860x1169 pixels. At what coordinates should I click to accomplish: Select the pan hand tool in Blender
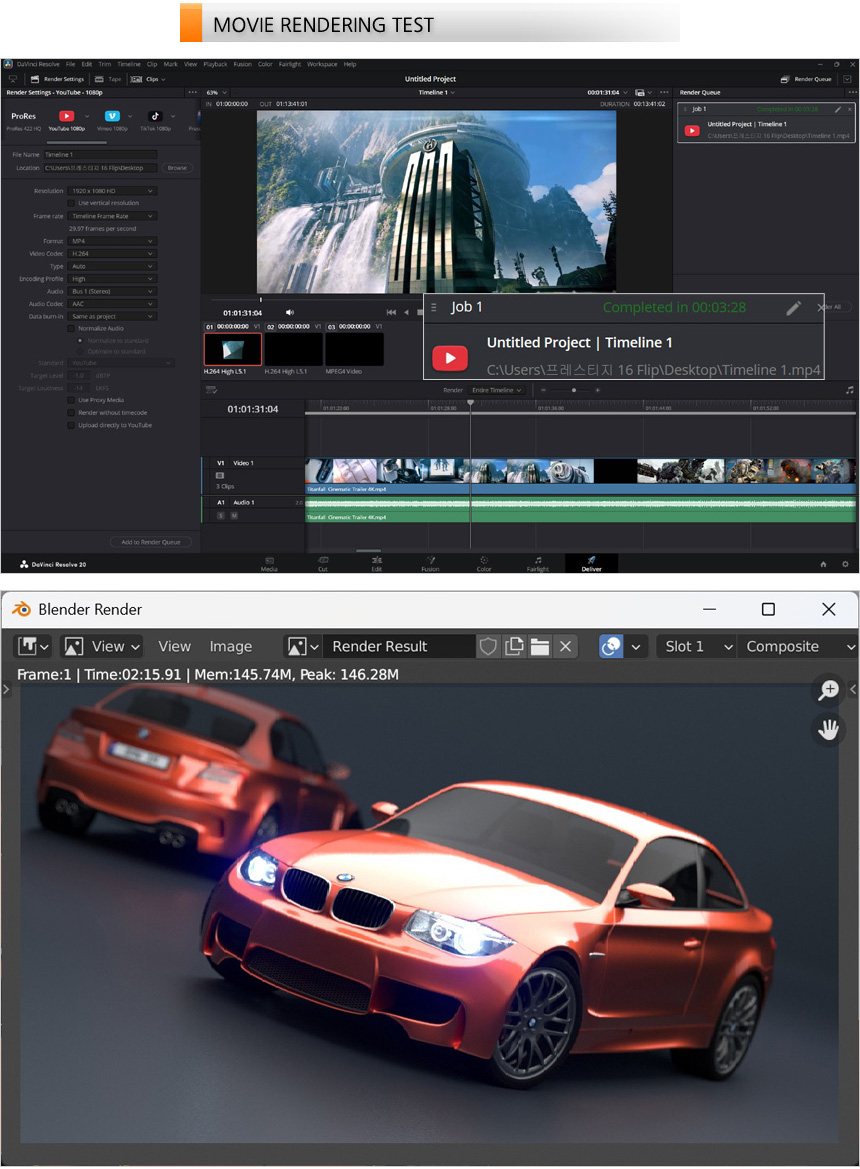tap(828, 730)
